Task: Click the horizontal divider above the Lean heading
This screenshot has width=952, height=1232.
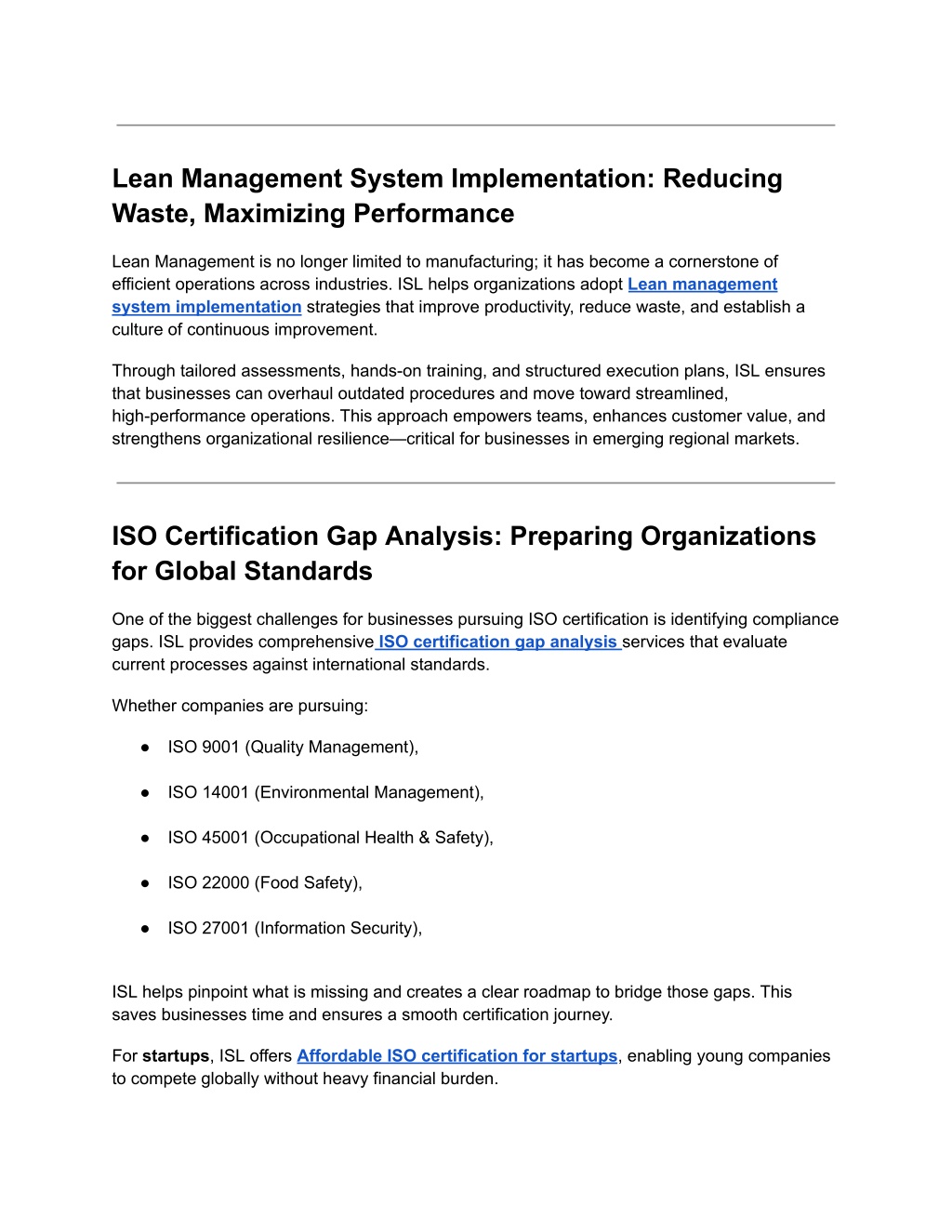Action: click(x=475, y=125)
